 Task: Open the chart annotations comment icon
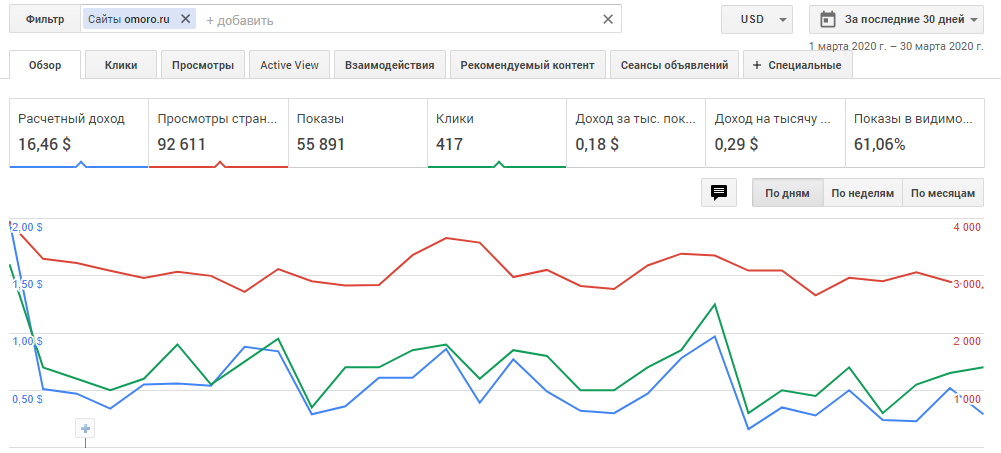tap(719, 193)
